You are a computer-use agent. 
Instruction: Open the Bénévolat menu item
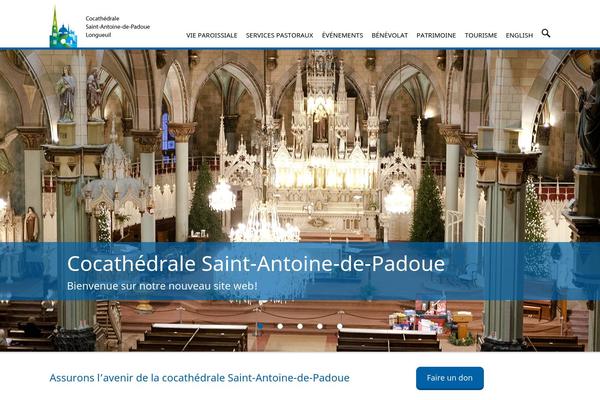[390, 35]
